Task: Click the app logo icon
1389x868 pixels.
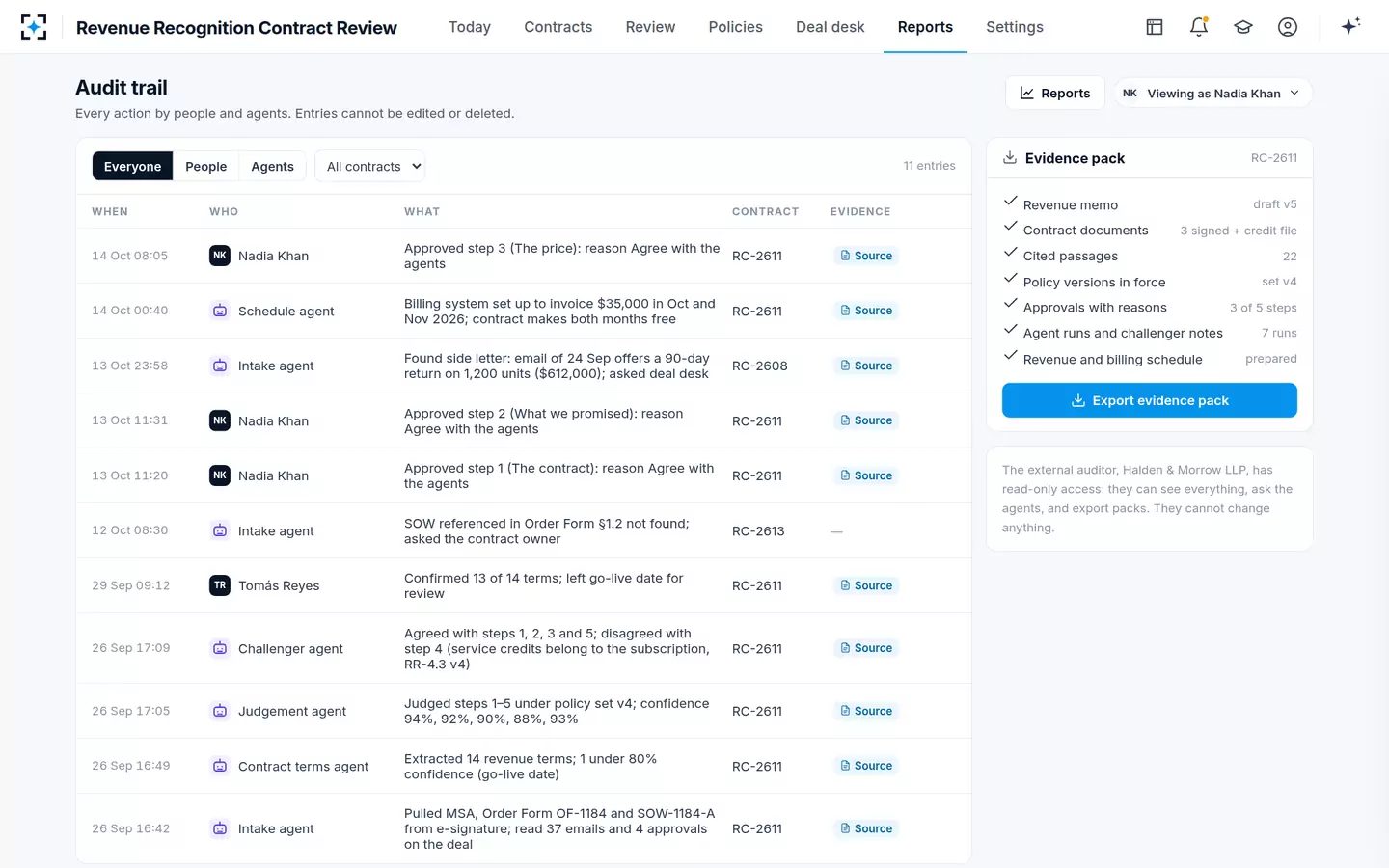Action: [34, 27]
